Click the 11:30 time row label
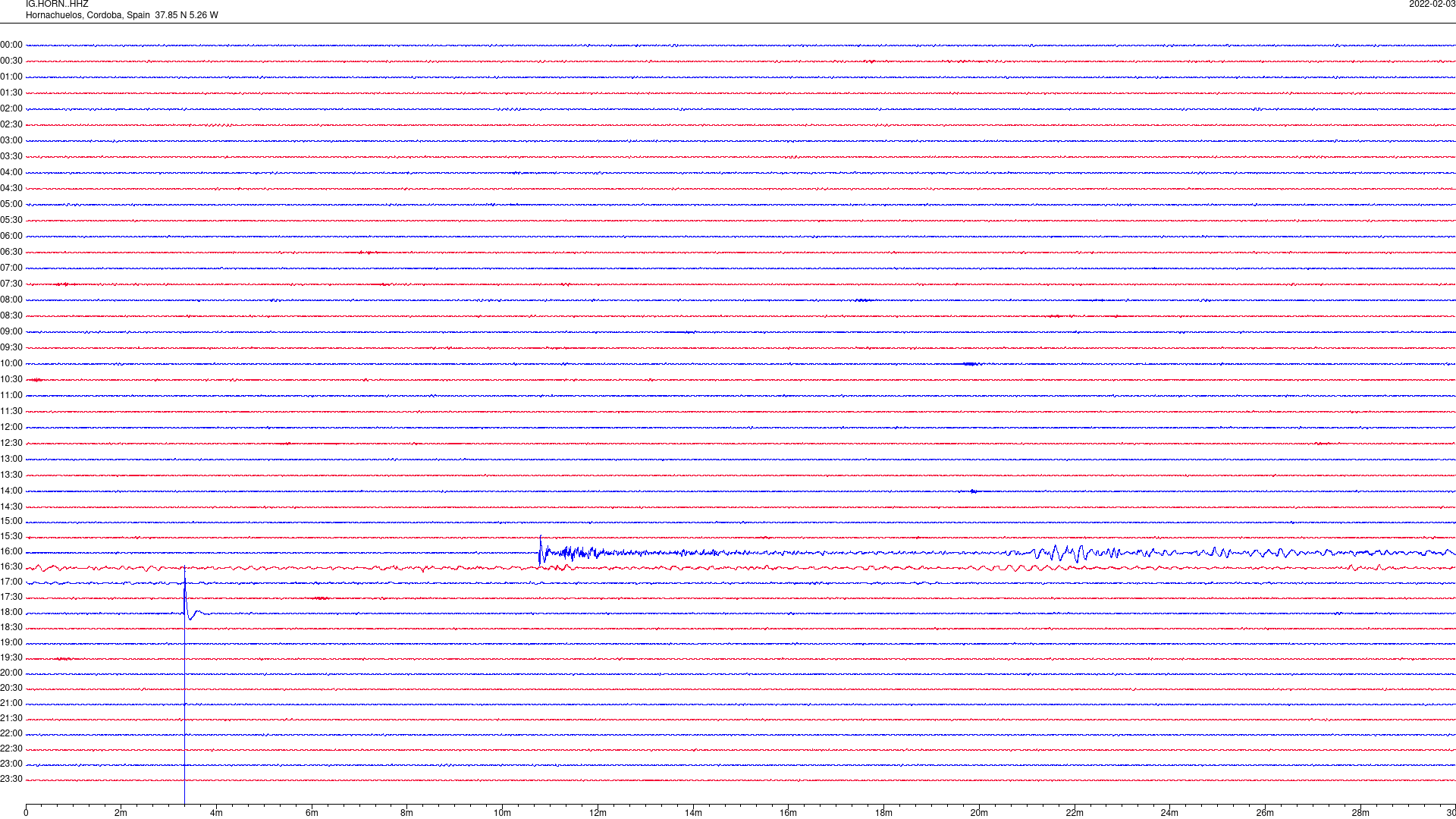1456x819 pixels. tap(11, 411)
